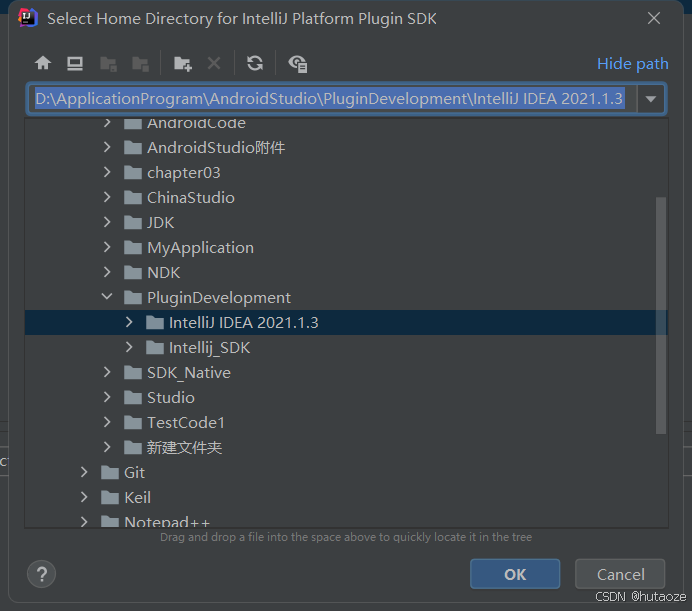Click the Module directory toolbar icon

coord(140,64)
